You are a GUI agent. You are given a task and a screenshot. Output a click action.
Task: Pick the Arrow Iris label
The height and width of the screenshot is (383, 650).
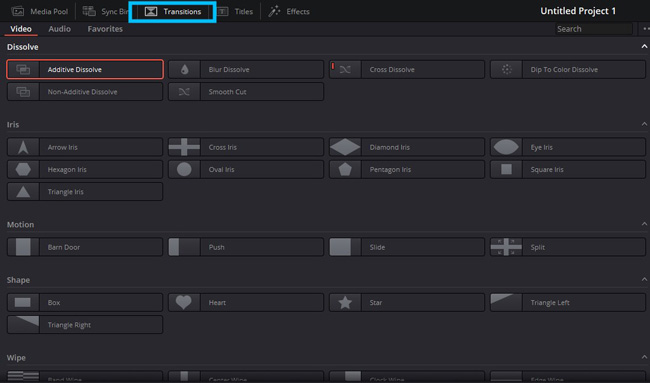click(63, 147)
